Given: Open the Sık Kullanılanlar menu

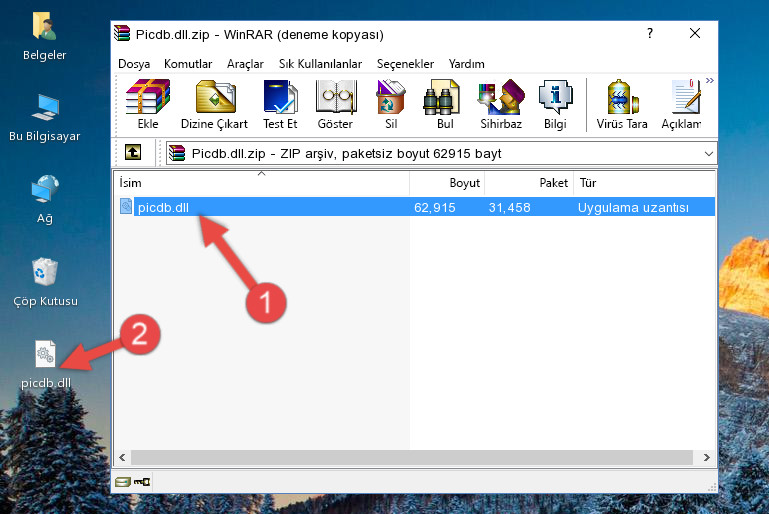Looking at the screenshot, I should pyautogui.click(x=320, y=64).
